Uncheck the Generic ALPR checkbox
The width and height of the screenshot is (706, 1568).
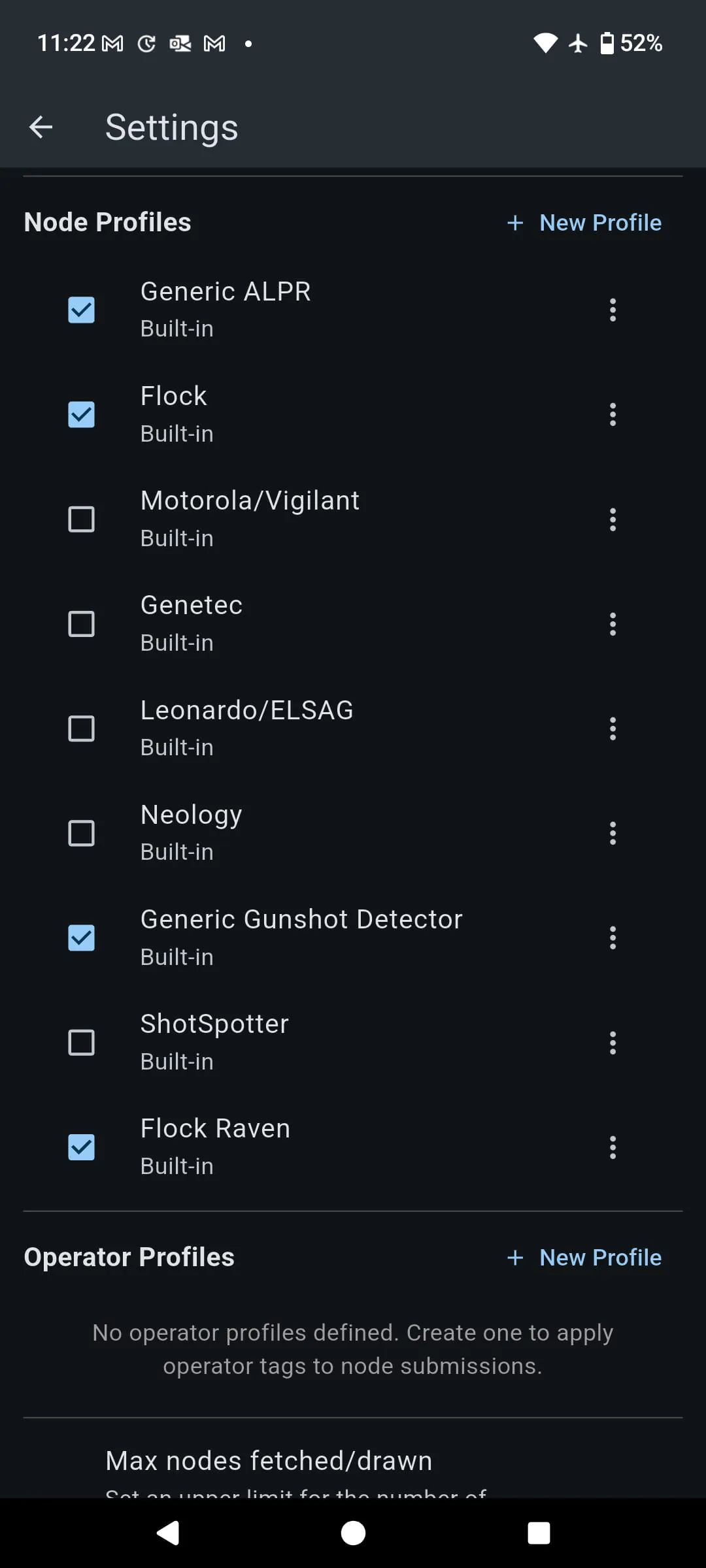tap(82, 310)
